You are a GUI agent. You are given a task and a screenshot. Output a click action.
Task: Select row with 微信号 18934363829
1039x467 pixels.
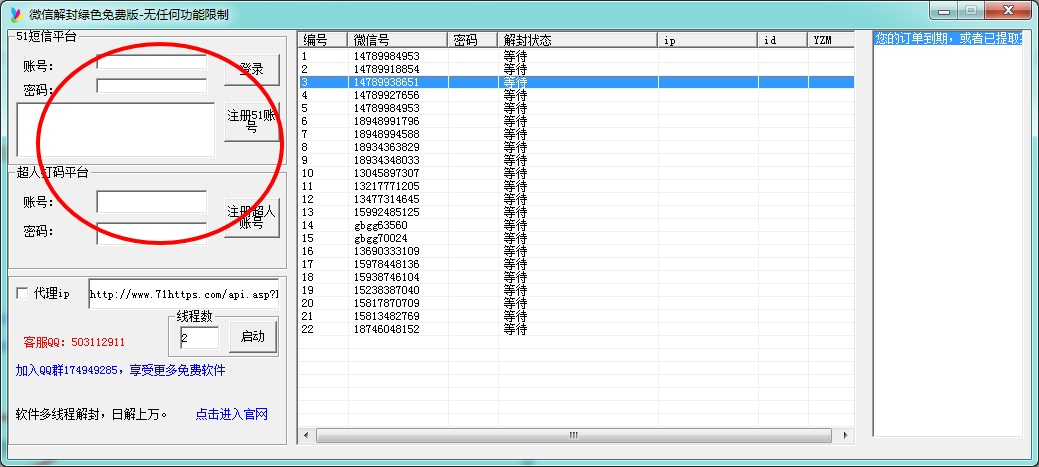[x=576, y=147]
